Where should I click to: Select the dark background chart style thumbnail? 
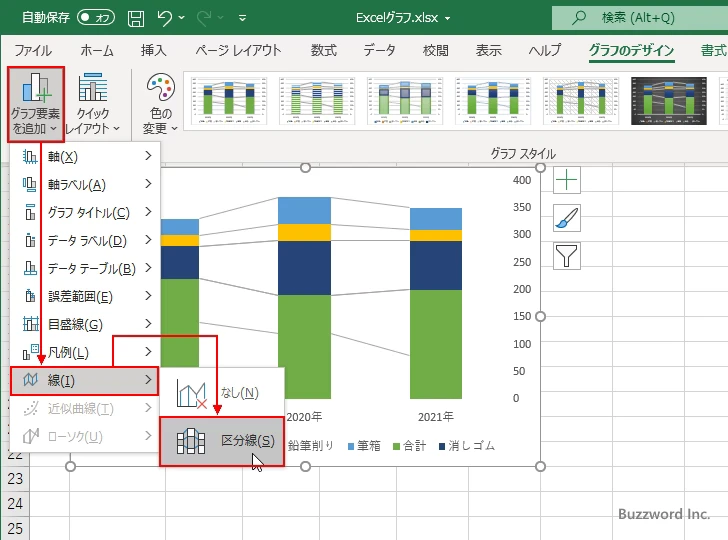tap(669, 101)
